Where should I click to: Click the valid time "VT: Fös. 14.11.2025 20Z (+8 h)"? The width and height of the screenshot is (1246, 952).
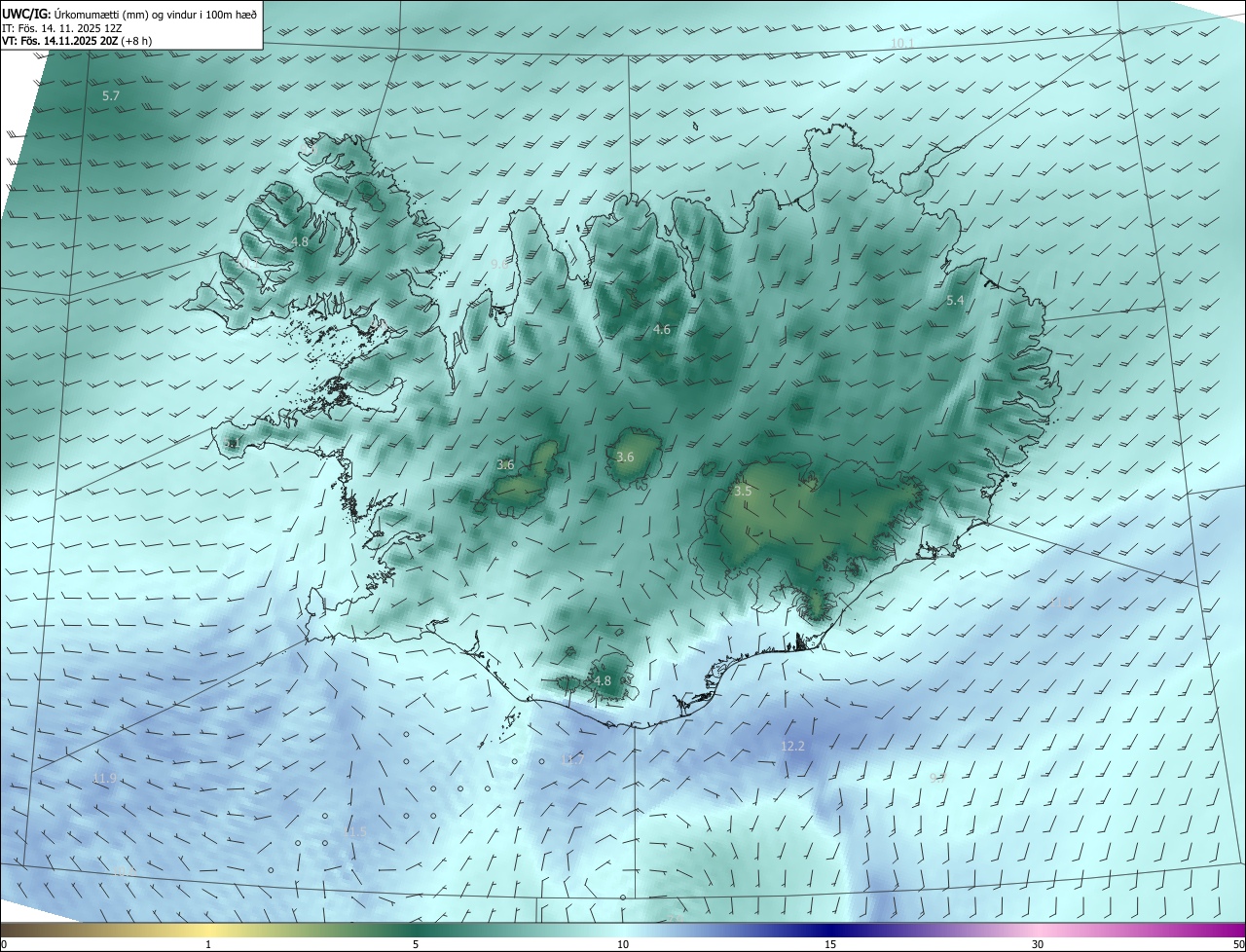click(77, 41)
